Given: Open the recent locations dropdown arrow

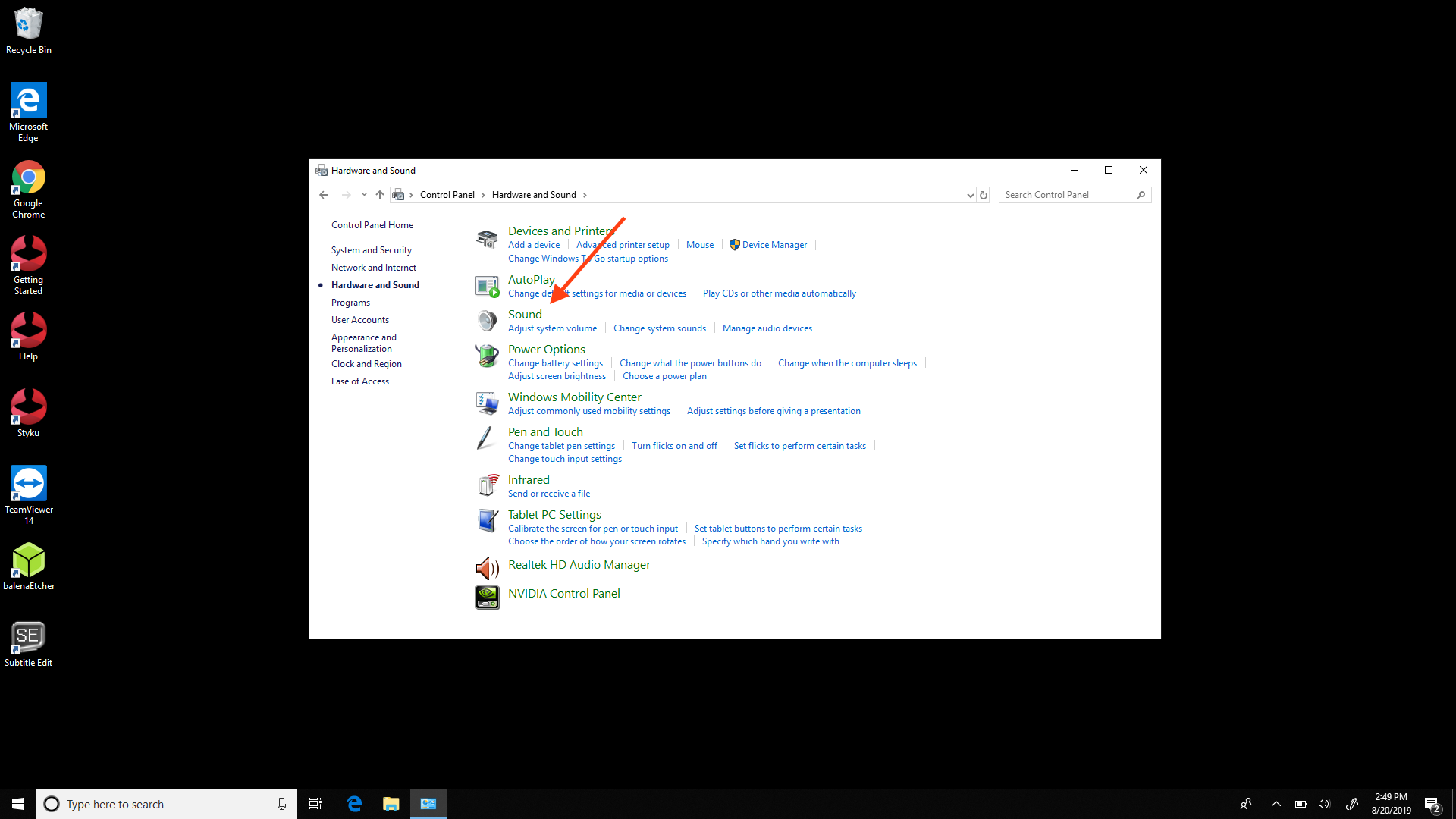Looking at the screenshot, I should point(364,195).
